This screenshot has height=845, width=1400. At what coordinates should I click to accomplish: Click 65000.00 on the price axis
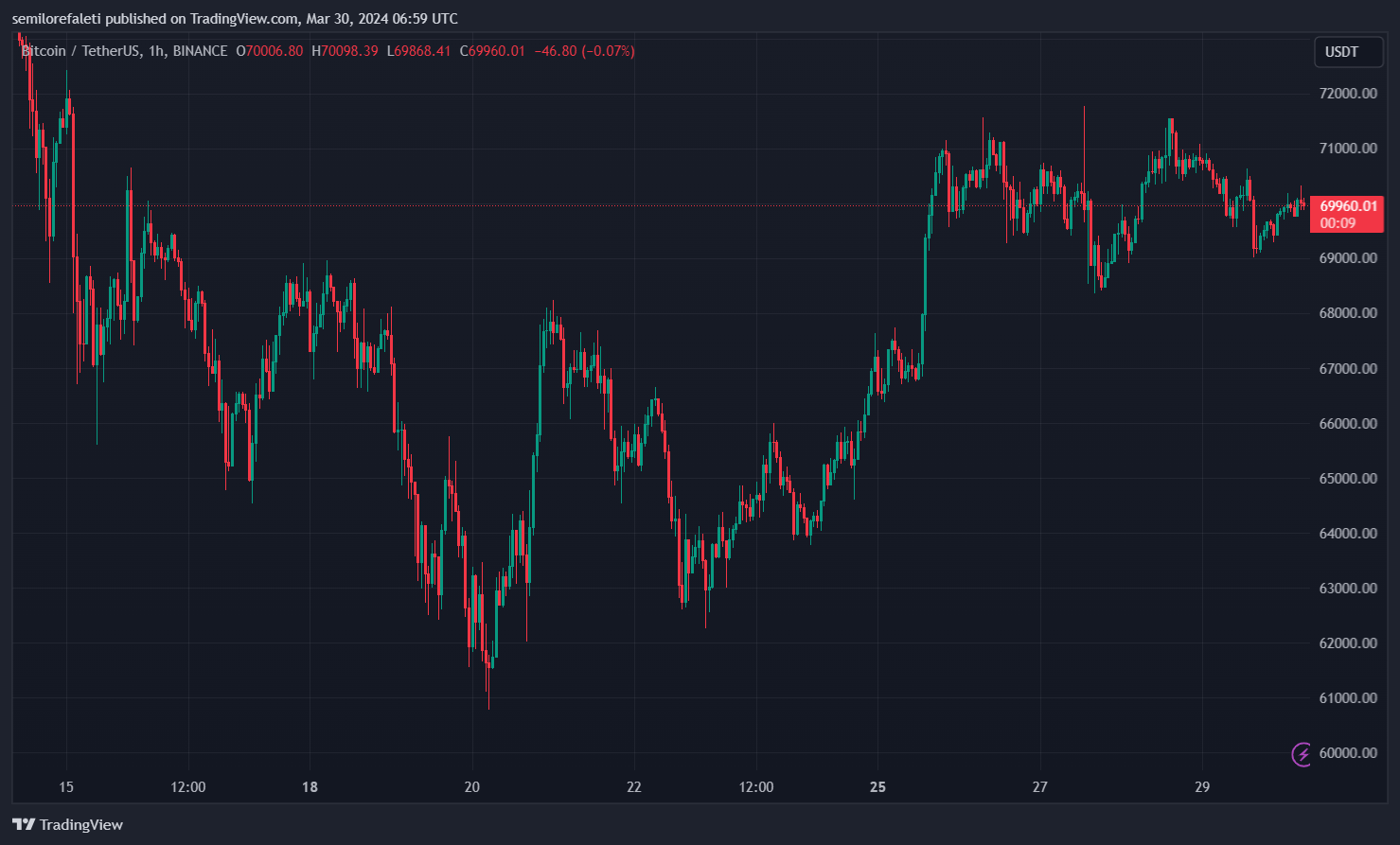1348,478
